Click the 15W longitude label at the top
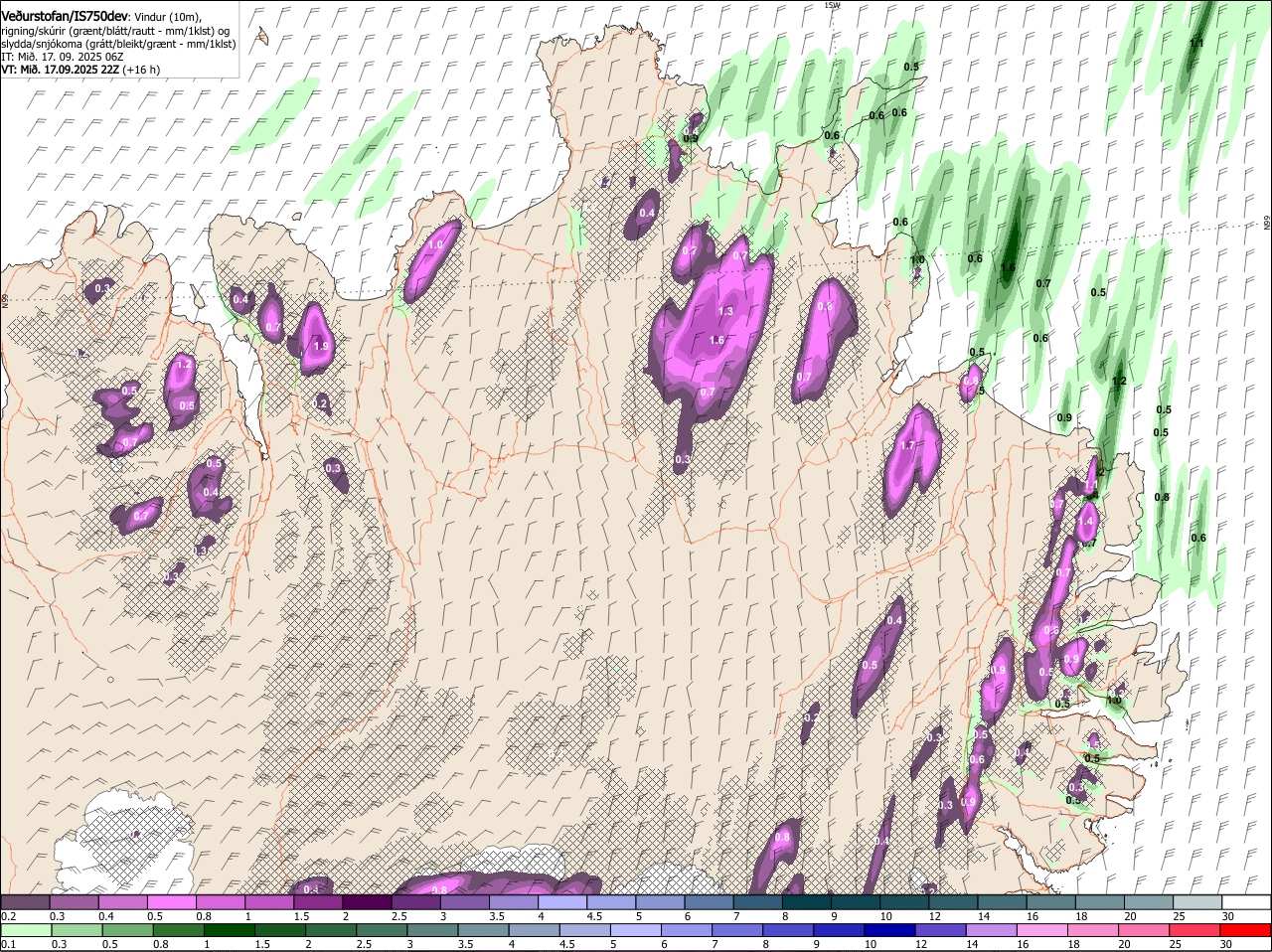This screenshot has width=1272, height=952. tap(832, 5)
